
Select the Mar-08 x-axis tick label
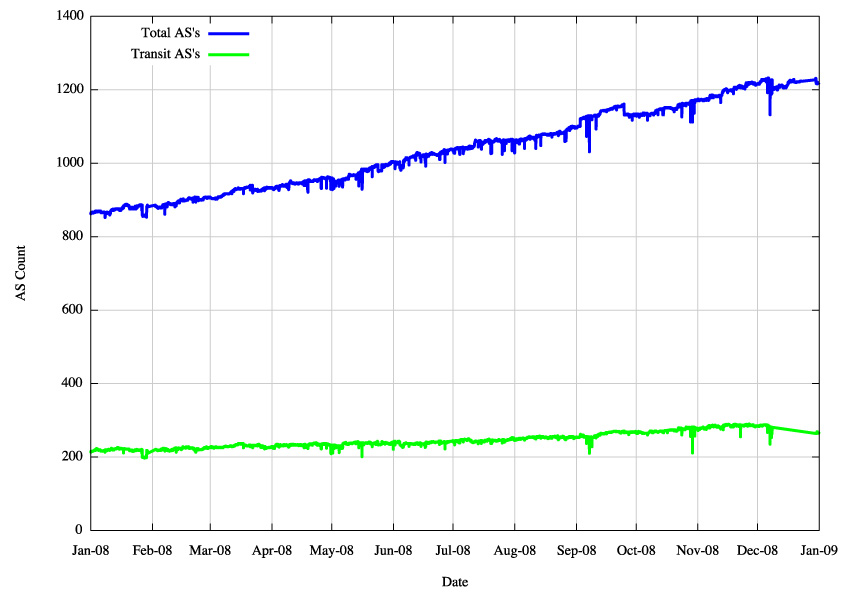click(210, 550)
